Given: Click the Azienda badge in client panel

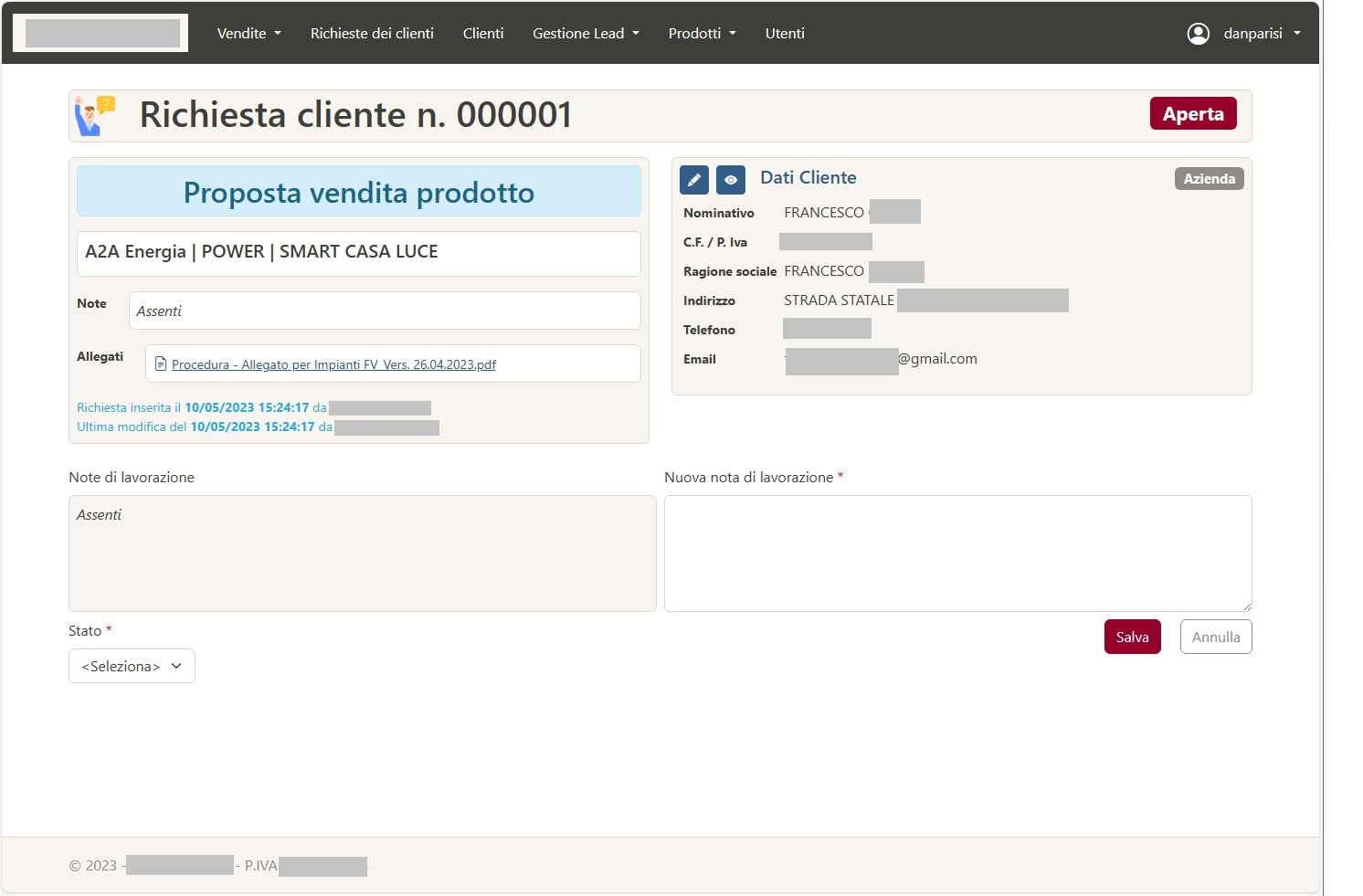Looking at the screenshot, I should 1209,179.
